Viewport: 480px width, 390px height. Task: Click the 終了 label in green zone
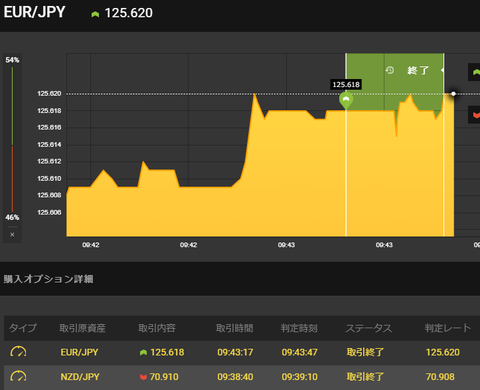click(418, 70)
